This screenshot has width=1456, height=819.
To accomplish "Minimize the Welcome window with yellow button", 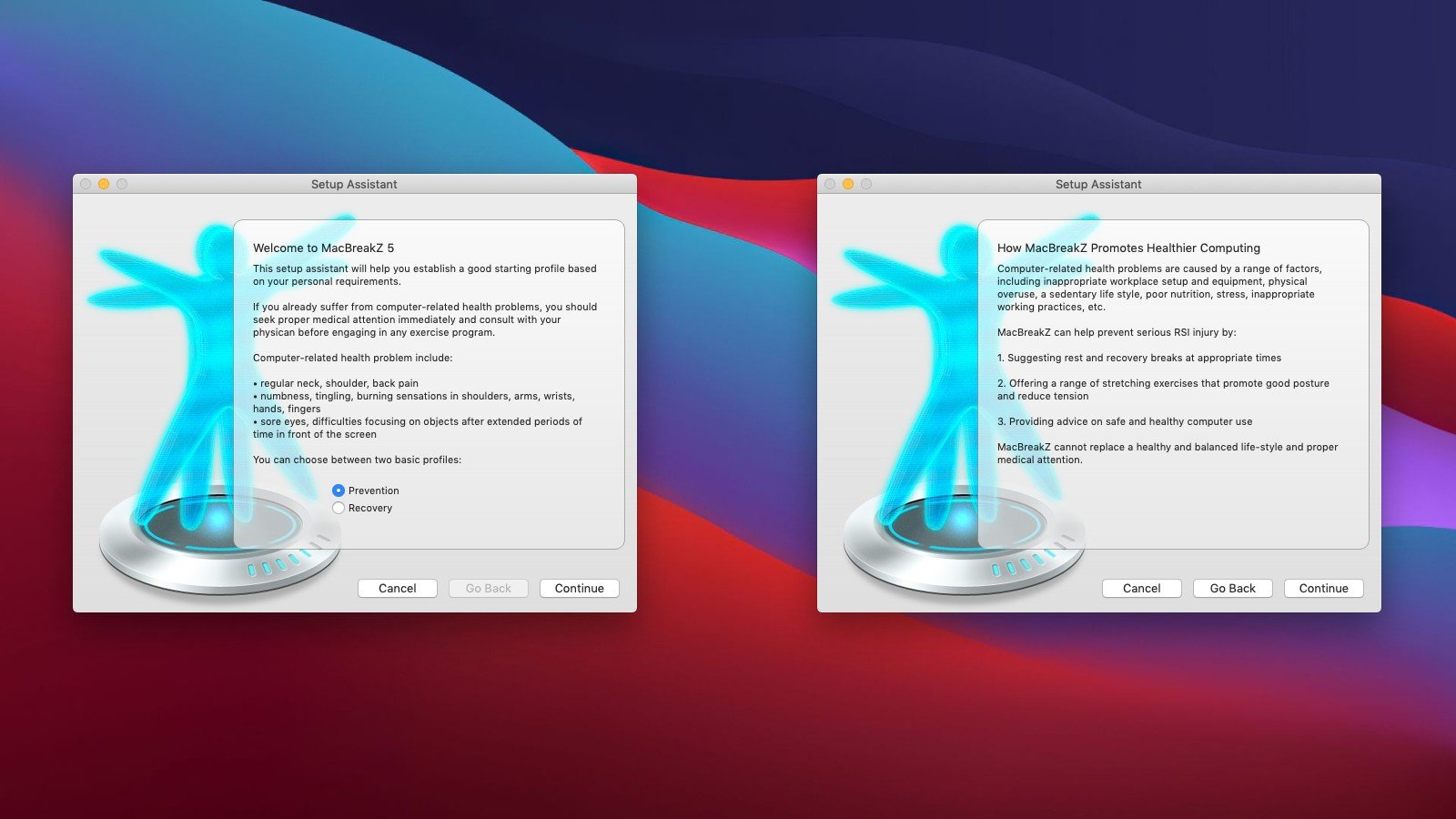I will tap(104, 184).
